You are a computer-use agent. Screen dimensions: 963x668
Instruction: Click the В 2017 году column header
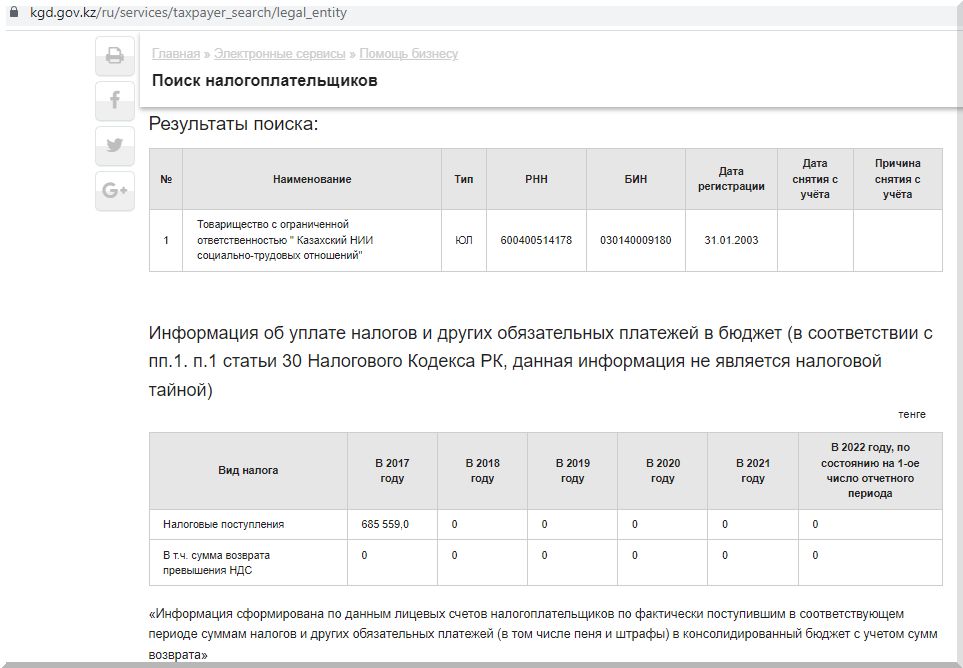click(392, 471)
